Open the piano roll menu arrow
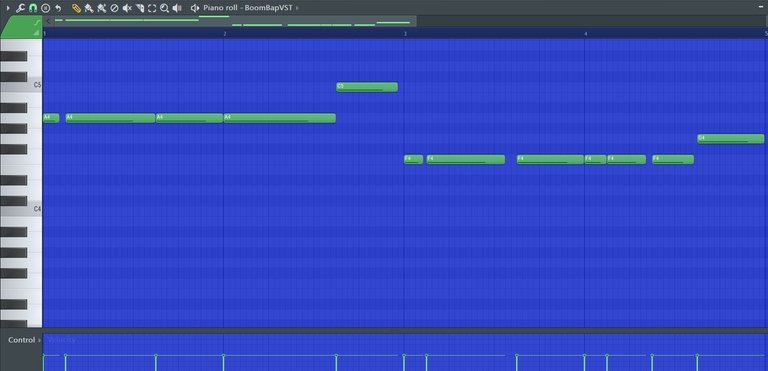768x371 pixels. tap(8, 8)
